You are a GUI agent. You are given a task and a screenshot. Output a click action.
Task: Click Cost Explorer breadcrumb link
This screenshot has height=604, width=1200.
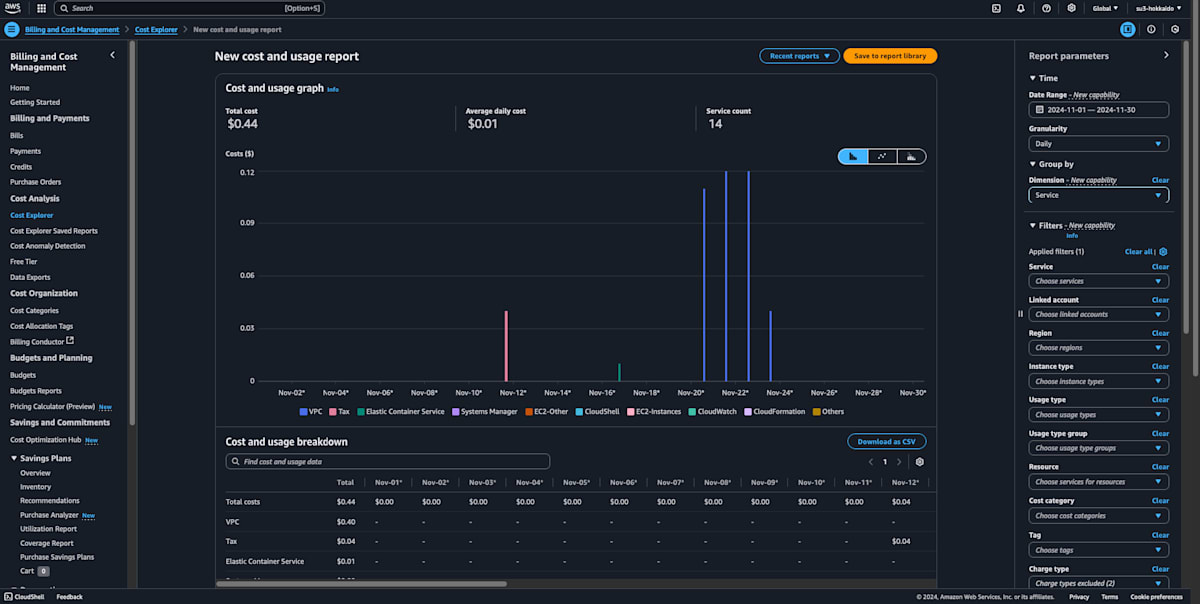156,30
